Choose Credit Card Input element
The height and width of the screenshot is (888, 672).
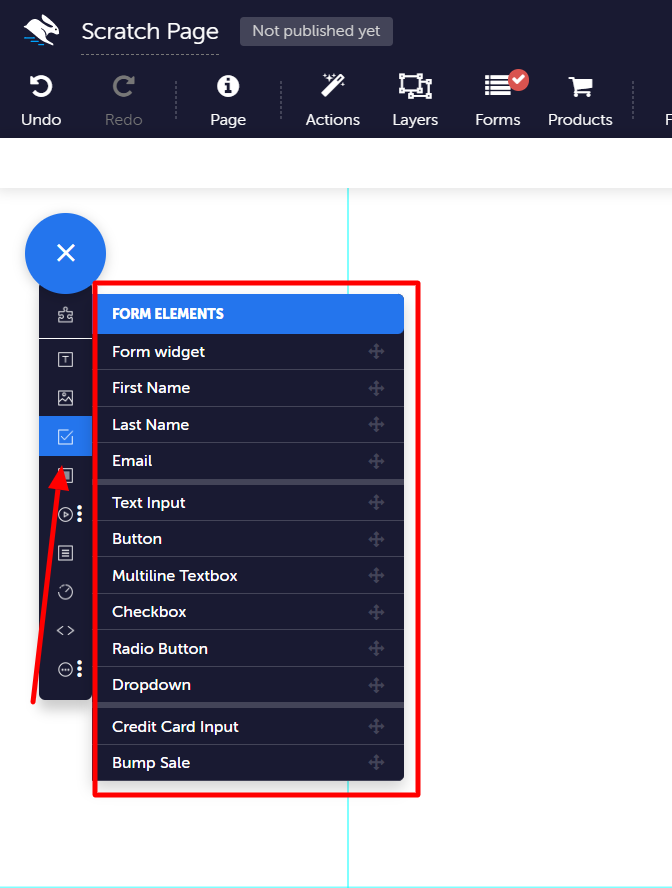click(x=250, y=727)
